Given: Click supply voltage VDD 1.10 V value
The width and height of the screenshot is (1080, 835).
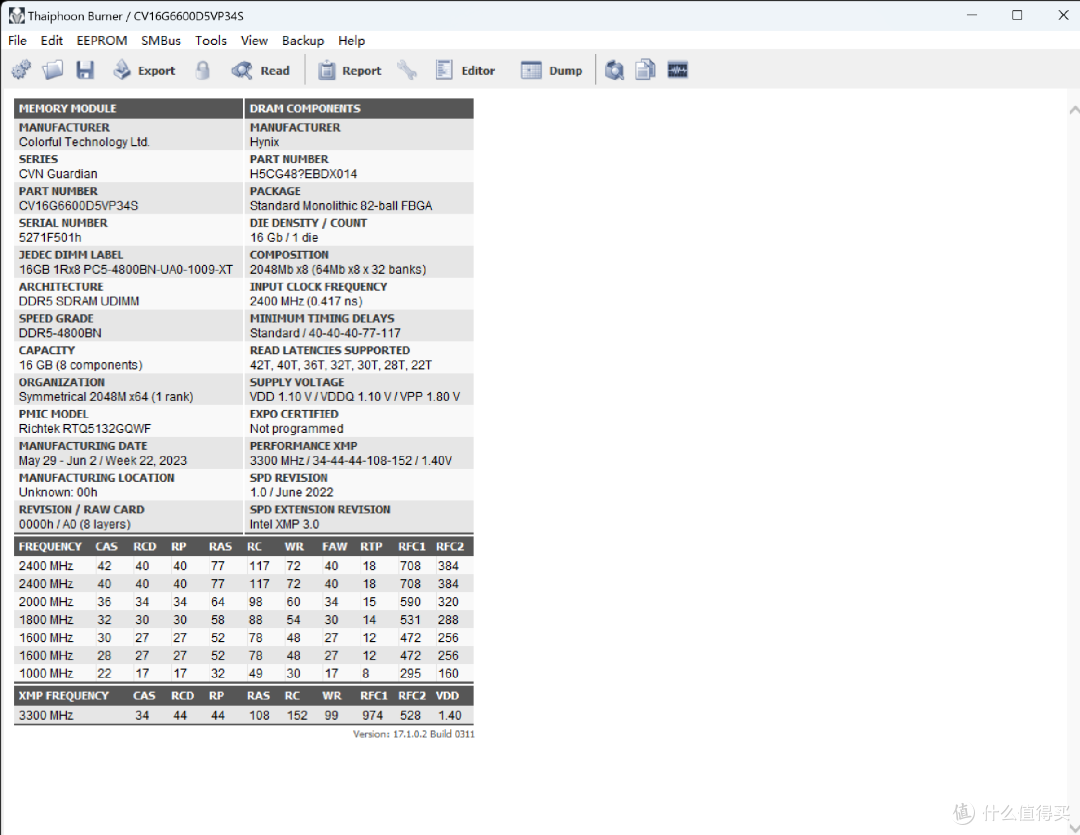Looking at the screenshot, I should (355, 397).
